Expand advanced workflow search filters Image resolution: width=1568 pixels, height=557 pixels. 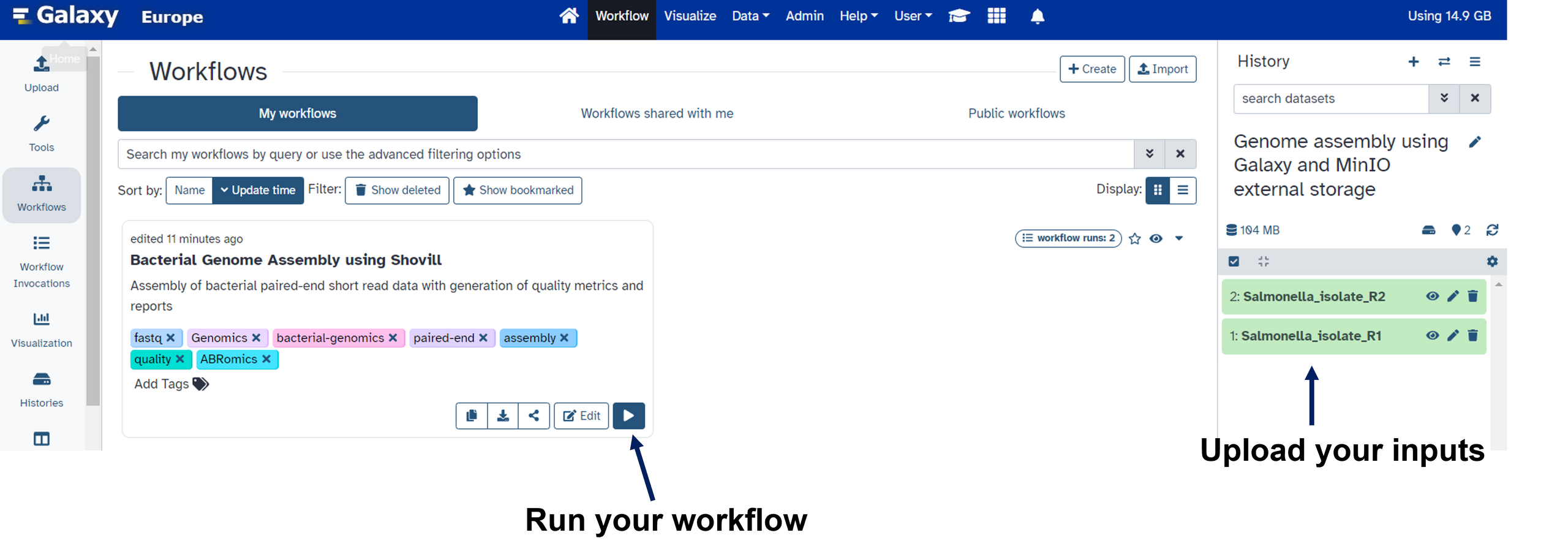coord(1149,154)
